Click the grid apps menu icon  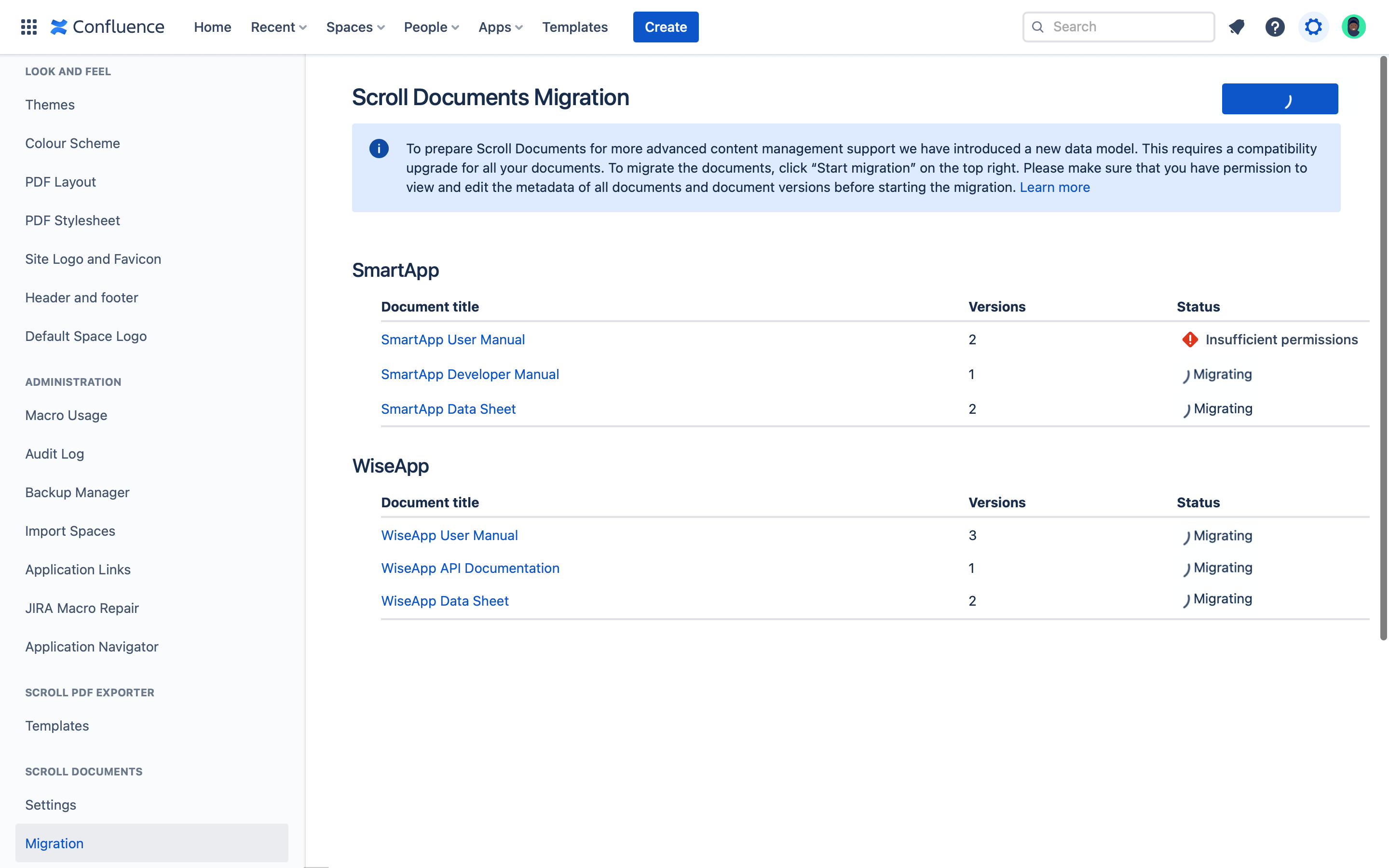click(x=28, y=27)
